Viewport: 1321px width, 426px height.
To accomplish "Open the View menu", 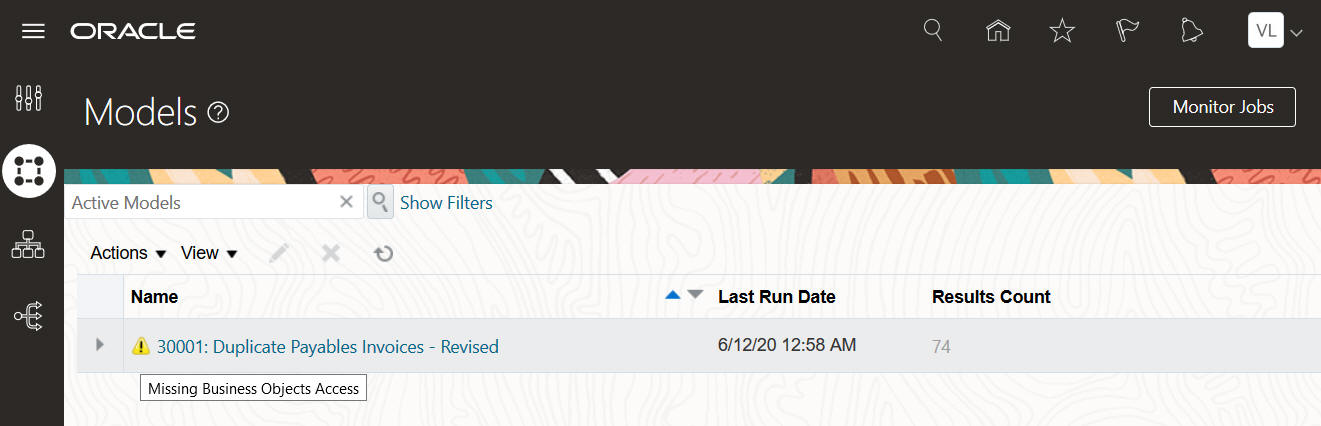I will pos(208,253).
